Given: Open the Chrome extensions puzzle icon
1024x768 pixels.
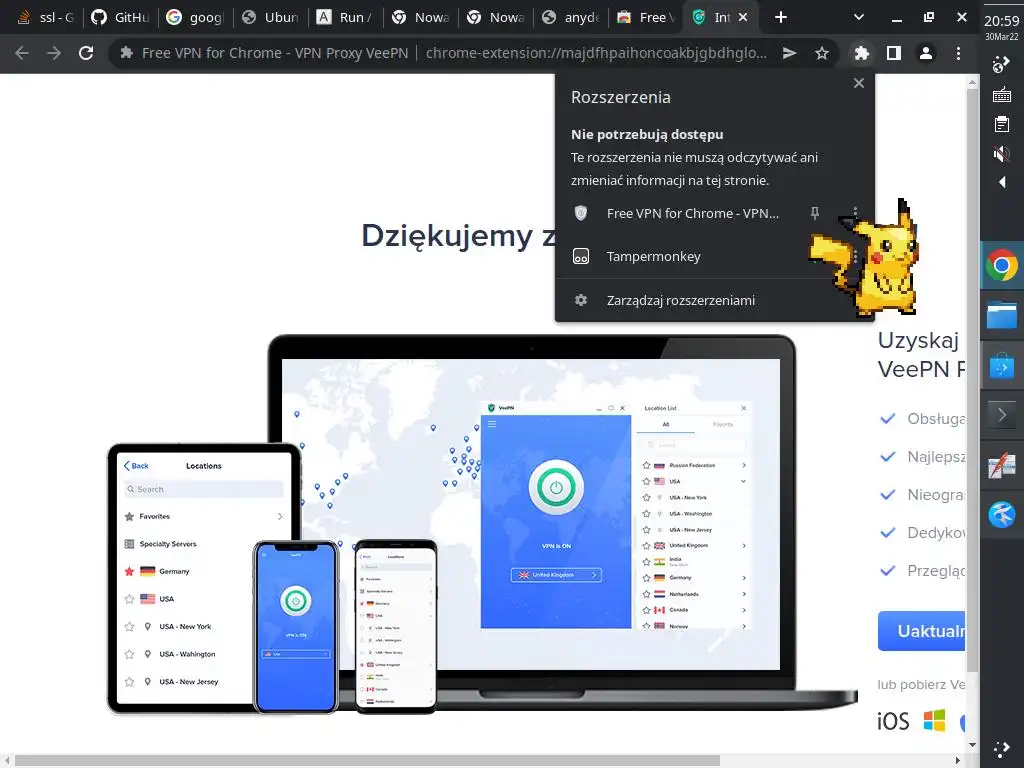Looking at the screenshot, I should pos(861,53).
